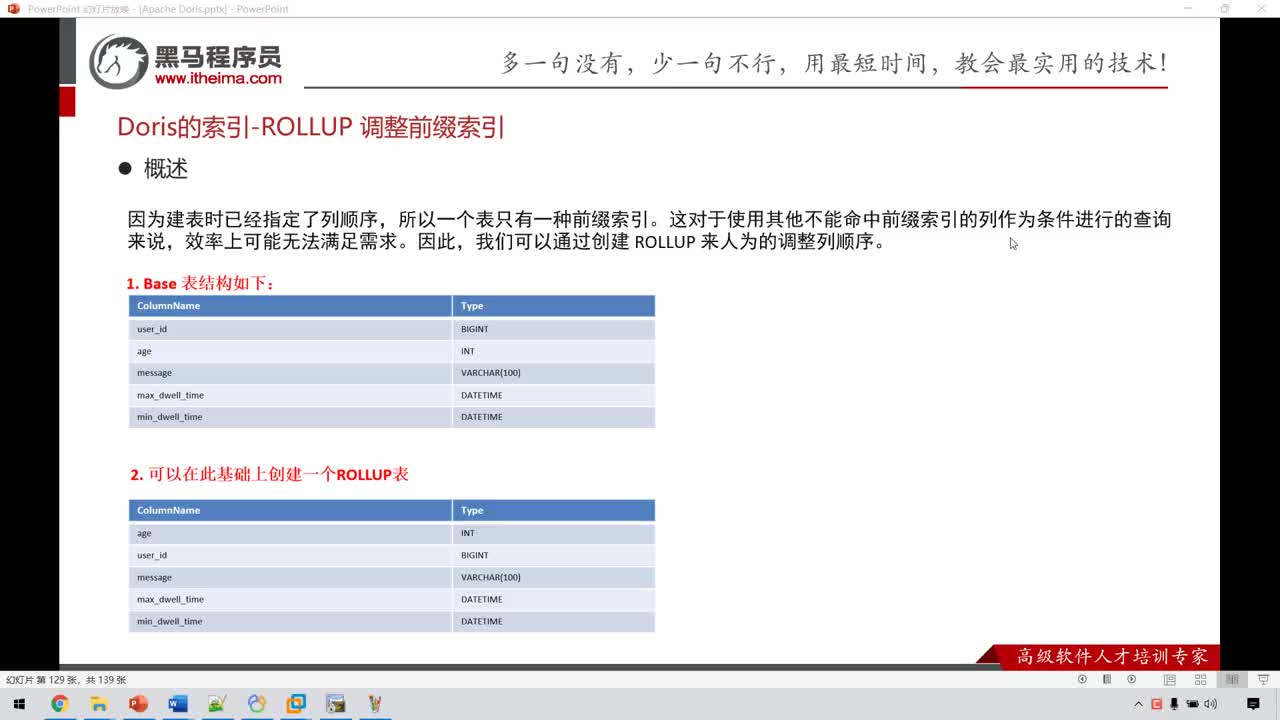
Task: Click the slide title 'Doris的索引-ROLLUP 调整前缀索引'
Action: (x=311, y=127)
